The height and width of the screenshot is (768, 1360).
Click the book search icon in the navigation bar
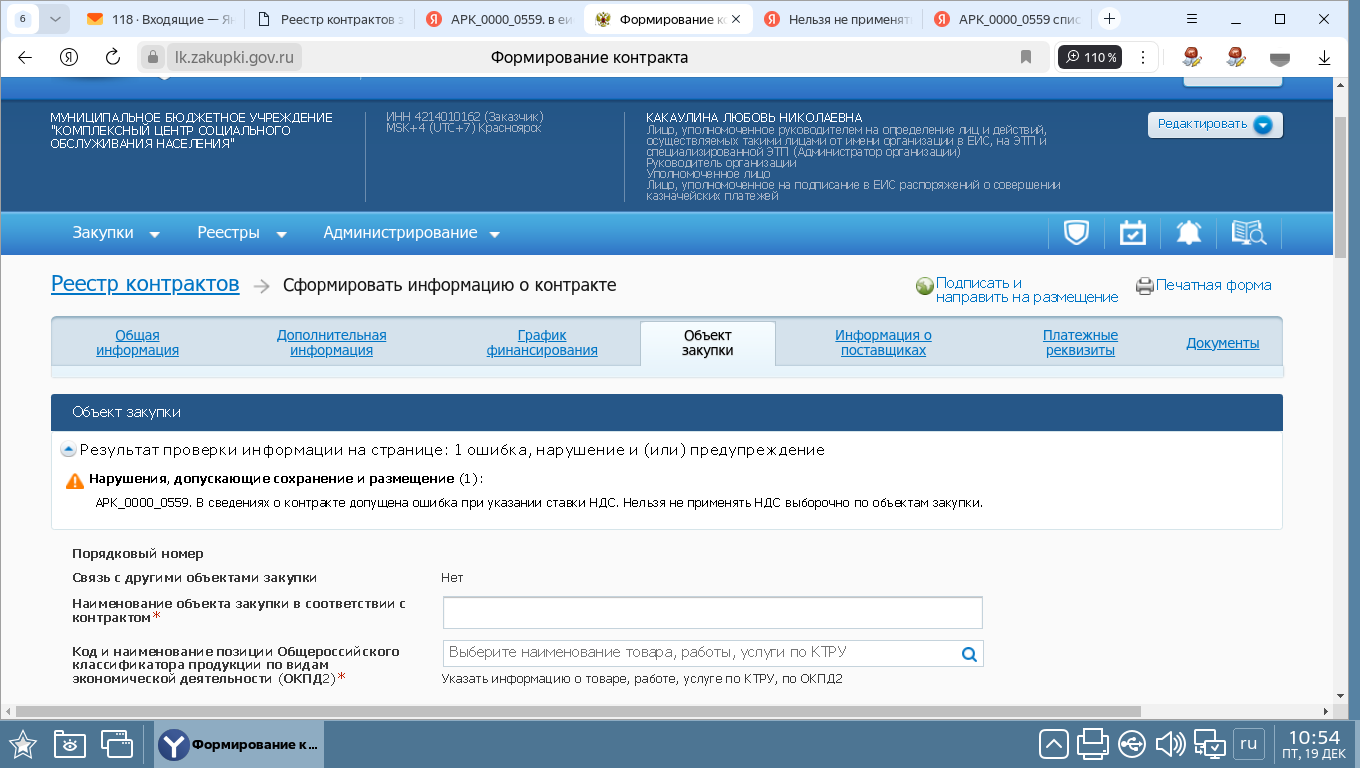pyautogui.click(x=1248, y=233)
